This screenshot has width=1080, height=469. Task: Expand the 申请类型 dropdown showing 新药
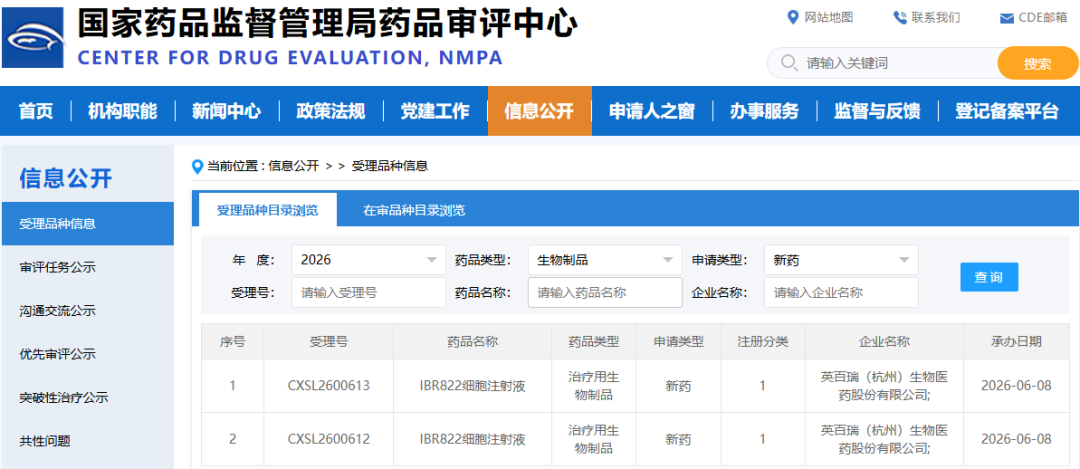[x=841, y=260]
